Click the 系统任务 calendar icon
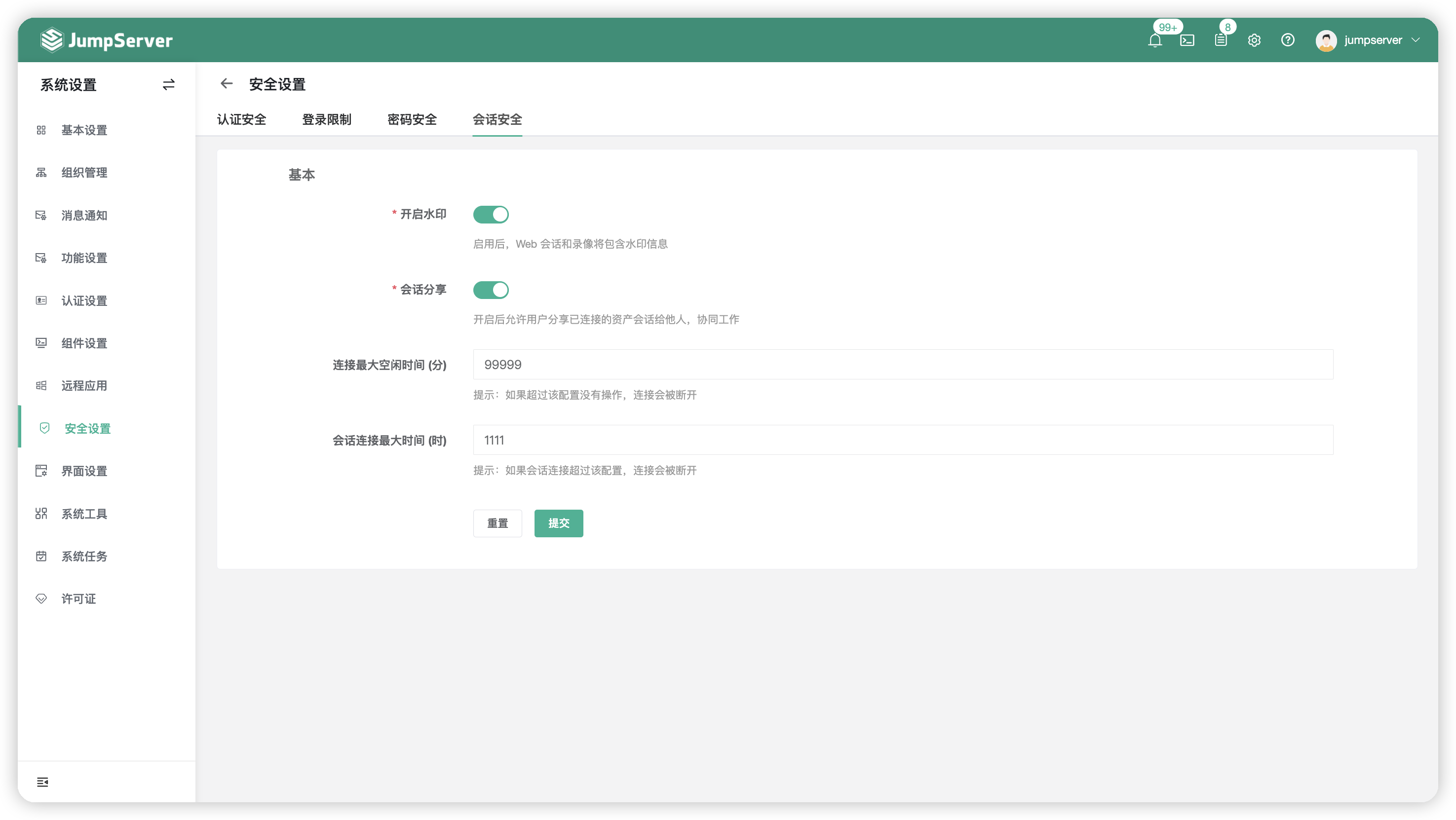This screenshot has height=820, width=1456. (x=41, y=556)
